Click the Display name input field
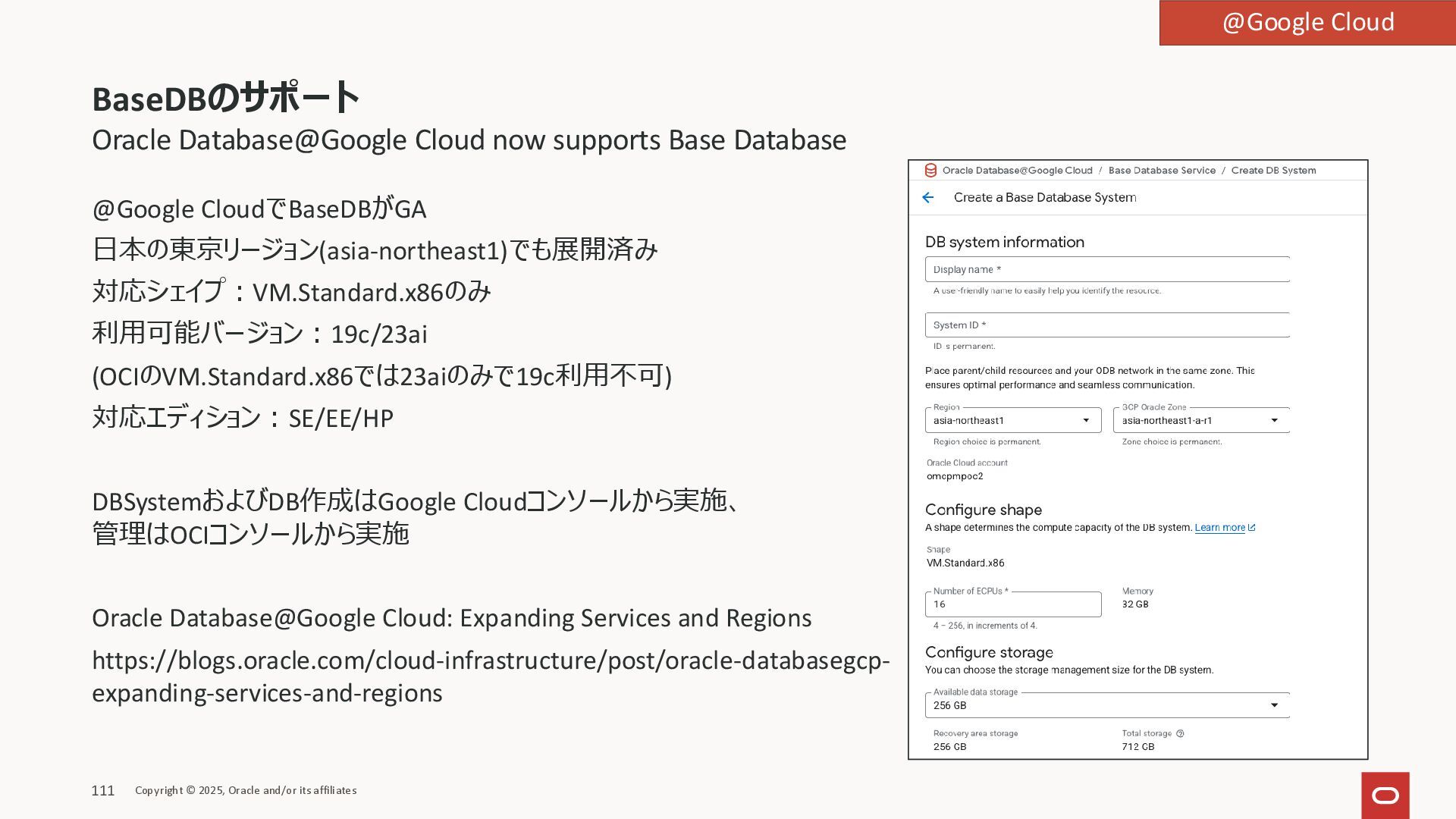This screenshot has width=1456, height=819. click(1106, 270)
